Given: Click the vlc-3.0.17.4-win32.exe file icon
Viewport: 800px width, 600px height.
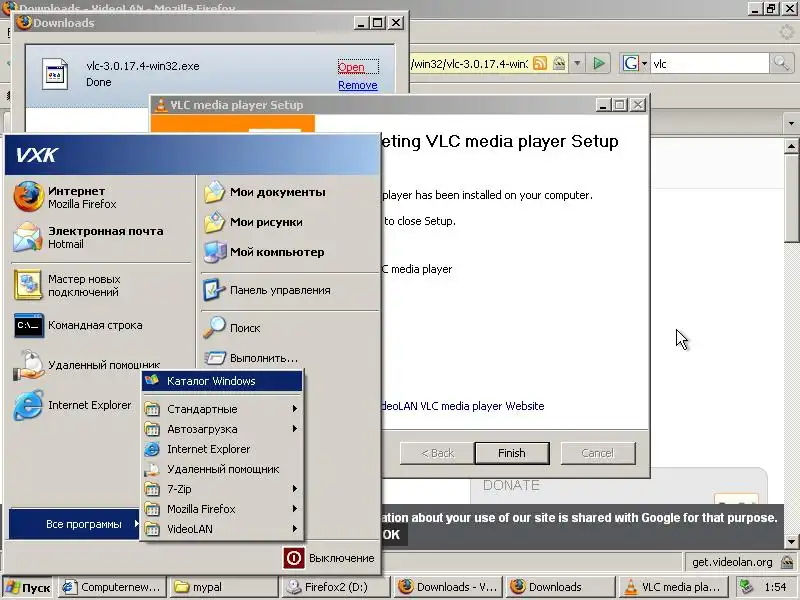Looking at the screenshot, I should 55,74.
